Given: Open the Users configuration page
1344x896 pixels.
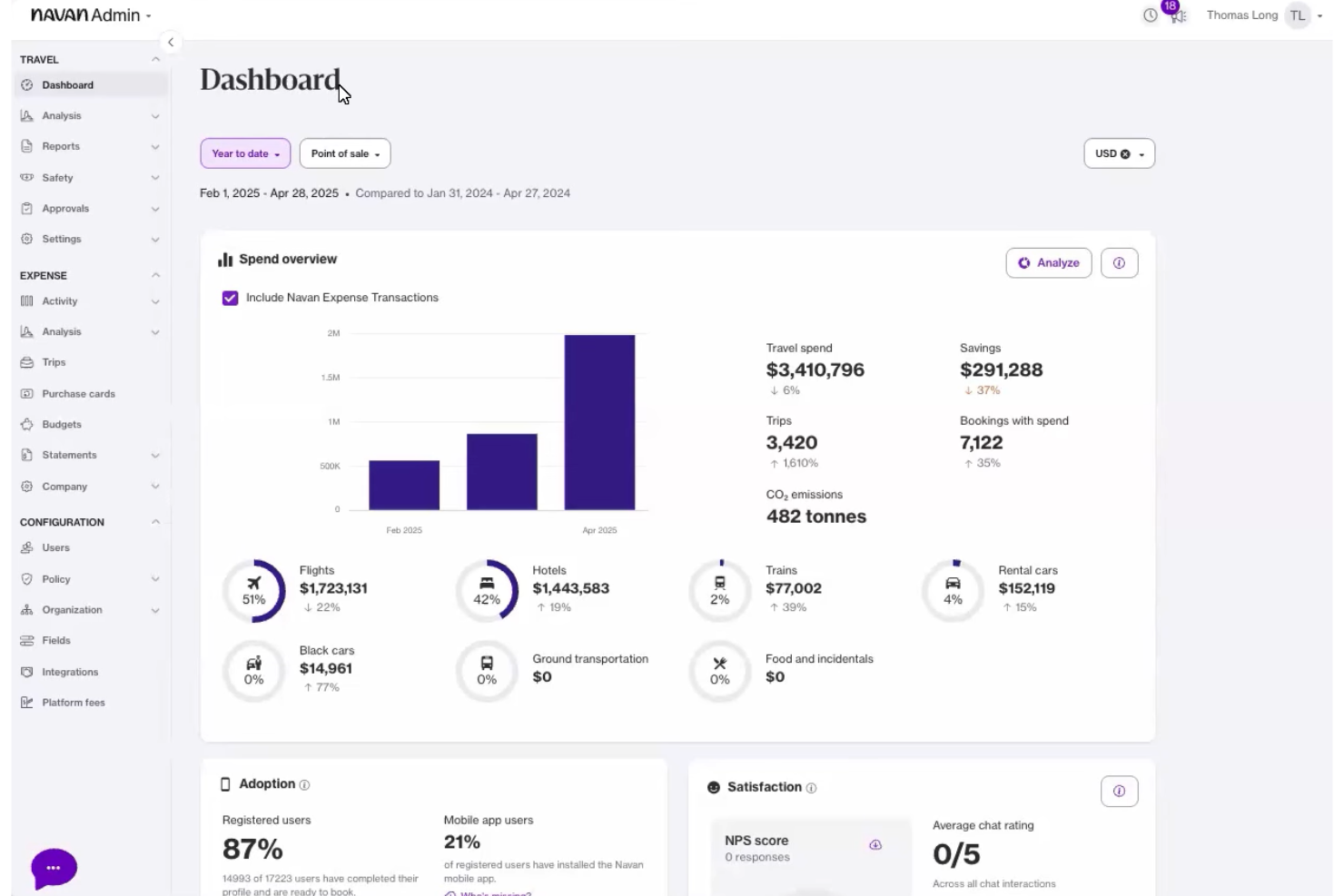Looking at the screenshot, I should coord(56,547).
